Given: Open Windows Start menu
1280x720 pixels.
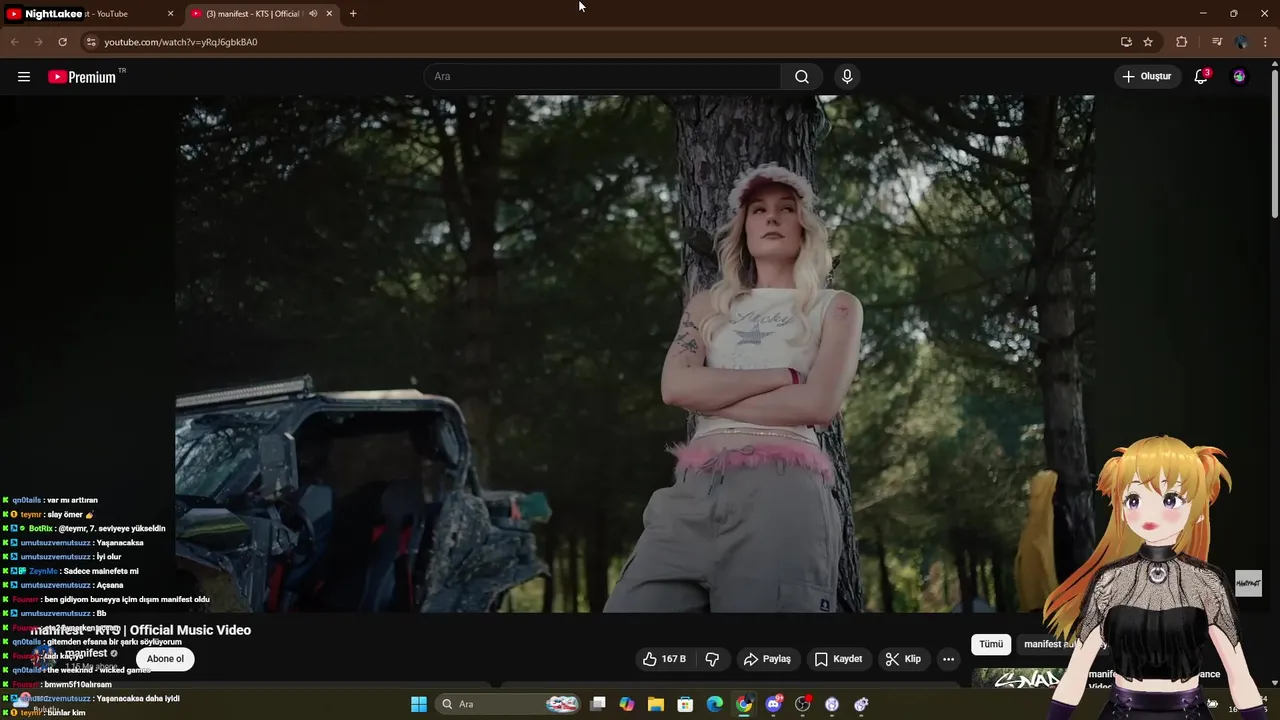Looking at the screenshot, I should (x=419, y=704).
